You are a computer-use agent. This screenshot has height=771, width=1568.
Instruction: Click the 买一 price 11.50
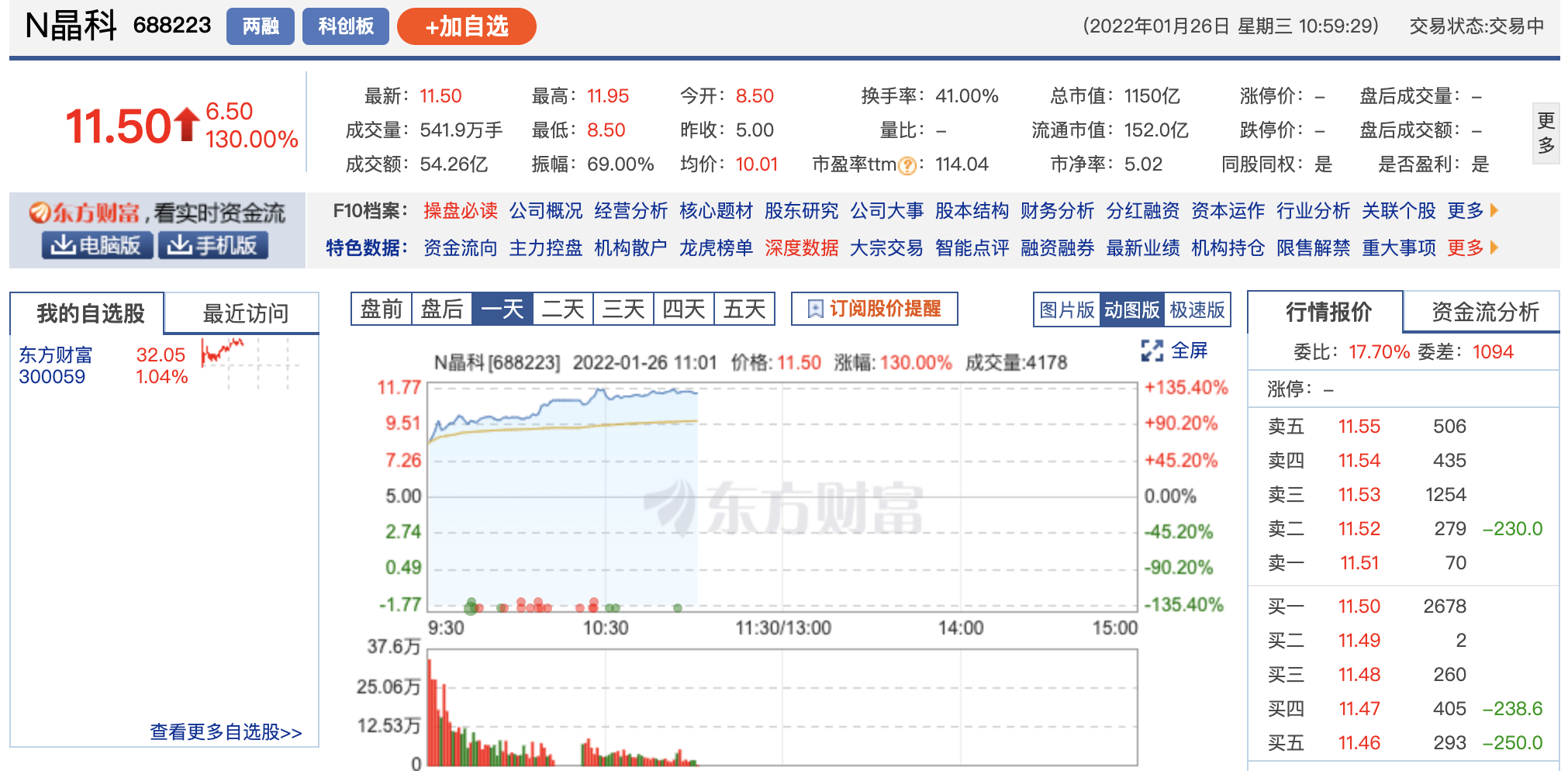[x=1359, y=606]
